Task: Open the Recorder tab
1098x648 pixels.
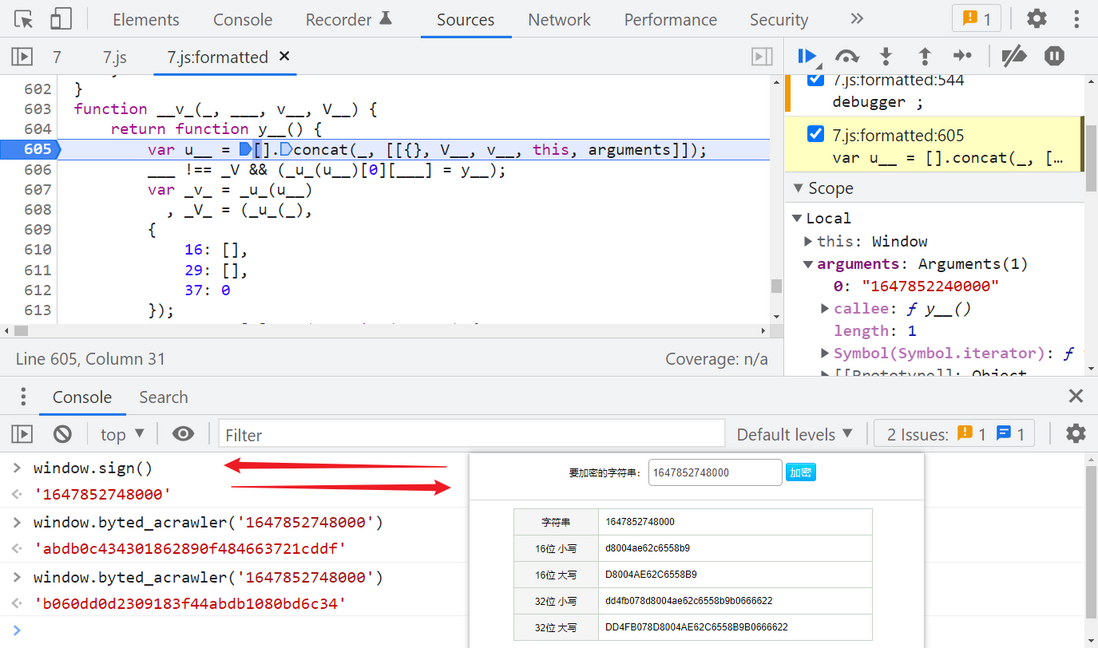Action: tap(348, 20)
